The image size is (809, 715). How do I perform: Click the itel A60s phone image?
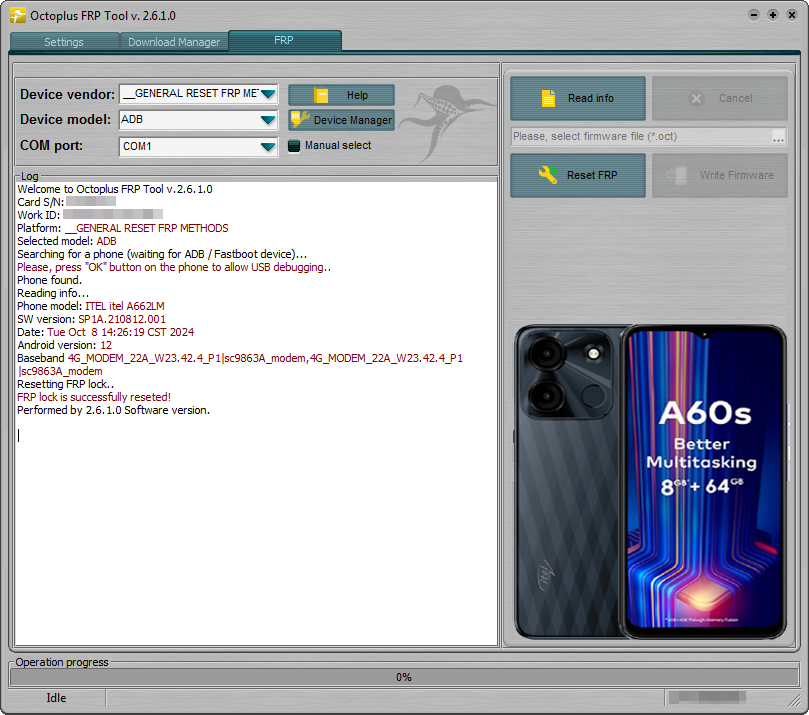pos(650,482)
